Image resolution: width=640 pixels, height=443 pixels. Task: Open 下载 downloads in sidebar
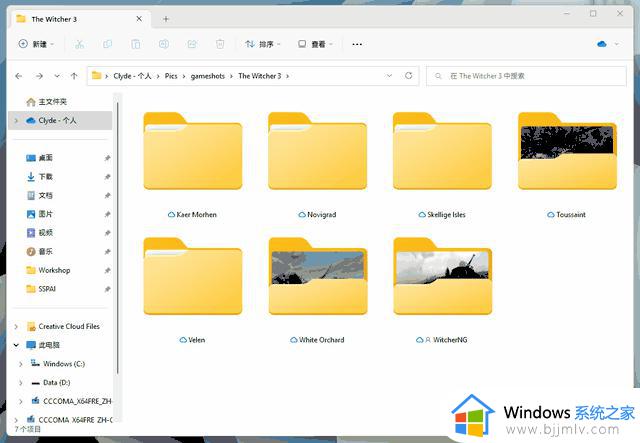[x=45, y=177]
